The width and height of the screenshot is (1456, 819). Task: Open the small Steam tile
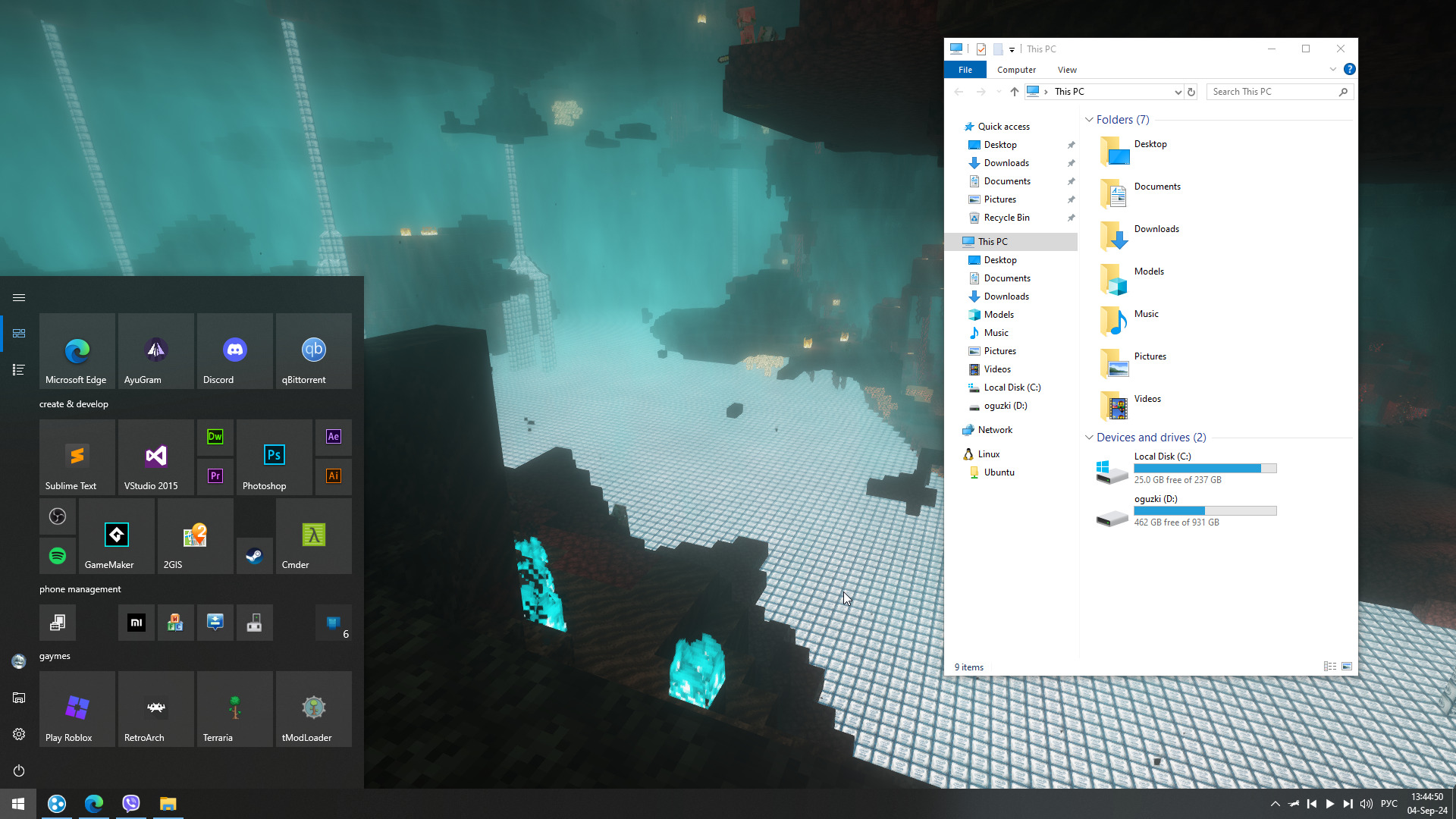coord(254,556)
